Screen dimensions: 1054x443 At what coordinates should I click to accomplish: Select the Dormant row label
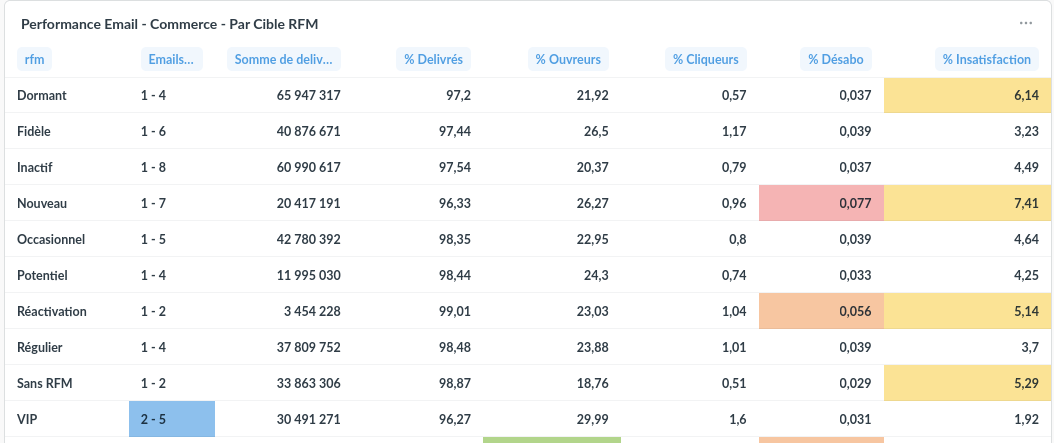point(42,95)
